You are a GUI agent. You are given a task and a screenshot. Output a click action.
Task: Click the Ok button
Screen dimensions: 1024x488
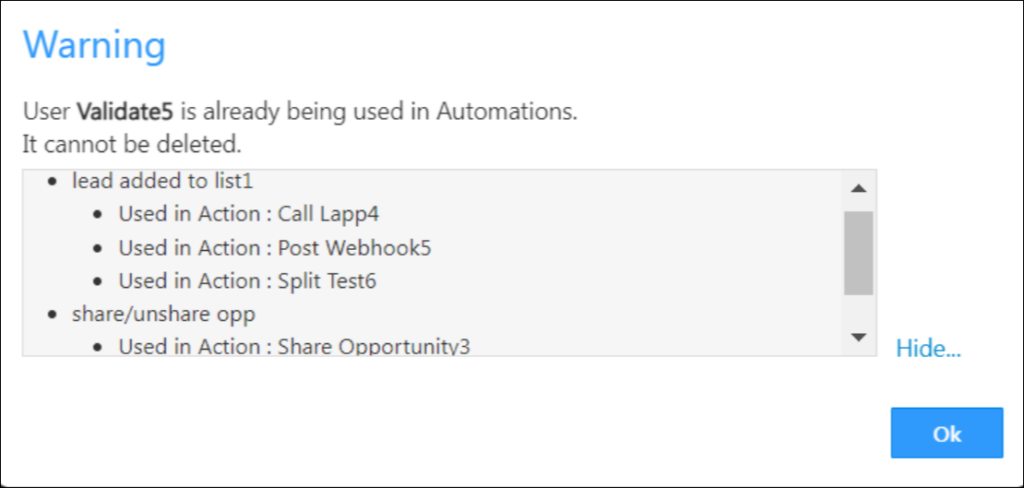point(946,433)
